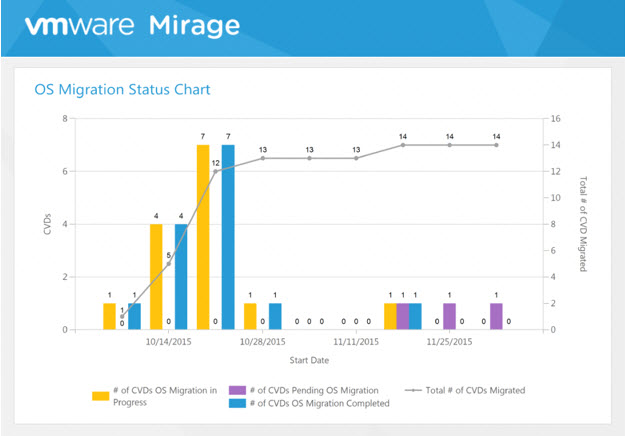Click the OS Migration Status Chart title
This screenshot has width=625, height=436.
point(122,89)
